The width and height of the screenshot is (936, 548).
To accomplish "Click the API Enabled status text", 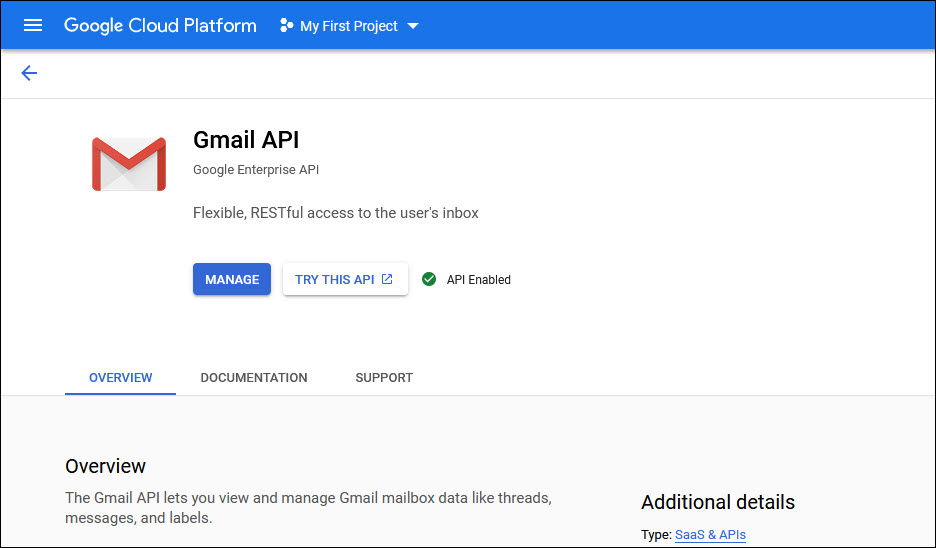I will pos(478,280).
